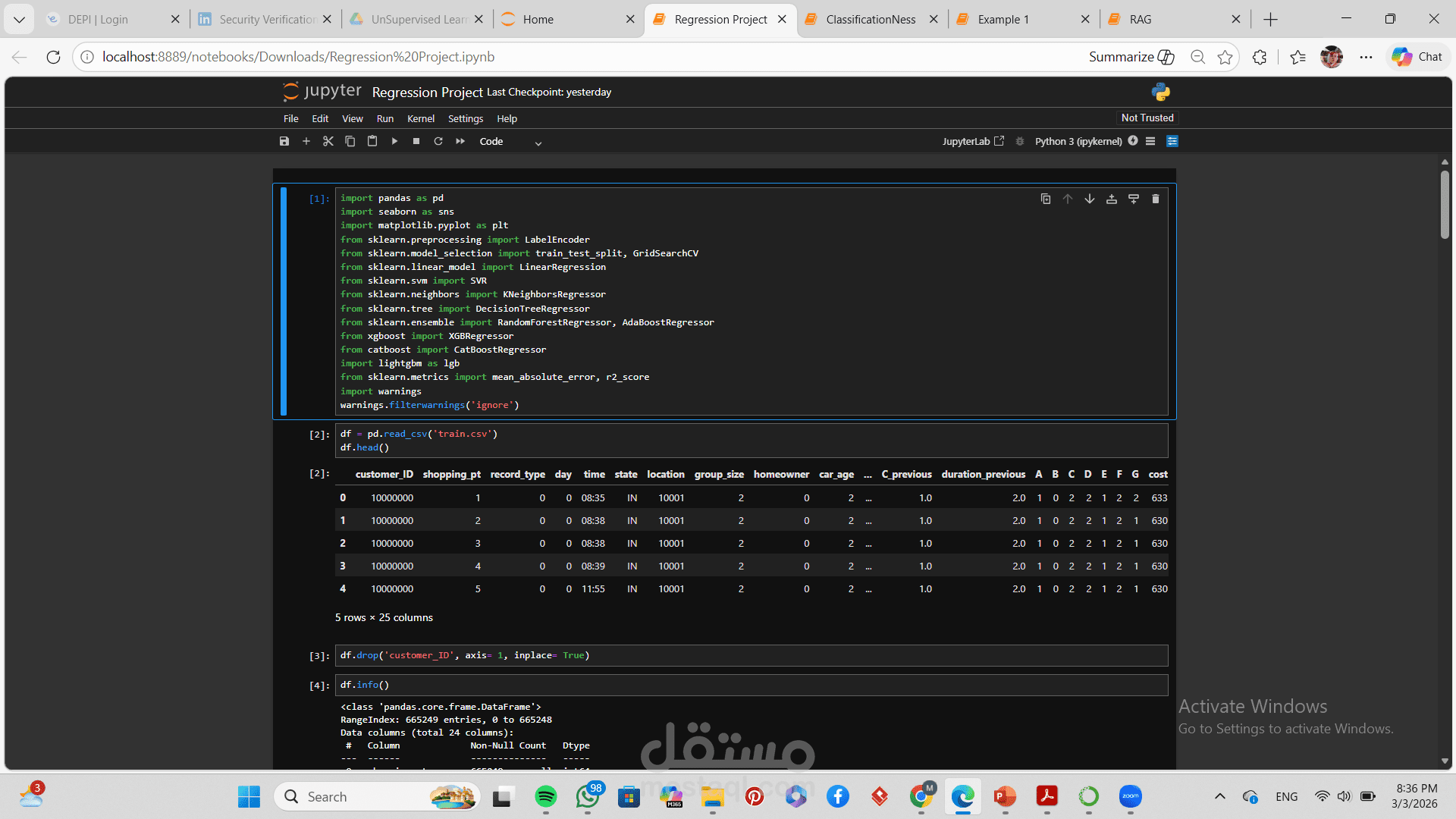Image resolution: width=1456 pixels, height=819 pixels.
Task: Cut the selected cell with scissors icon
Action: pos(328,141)
